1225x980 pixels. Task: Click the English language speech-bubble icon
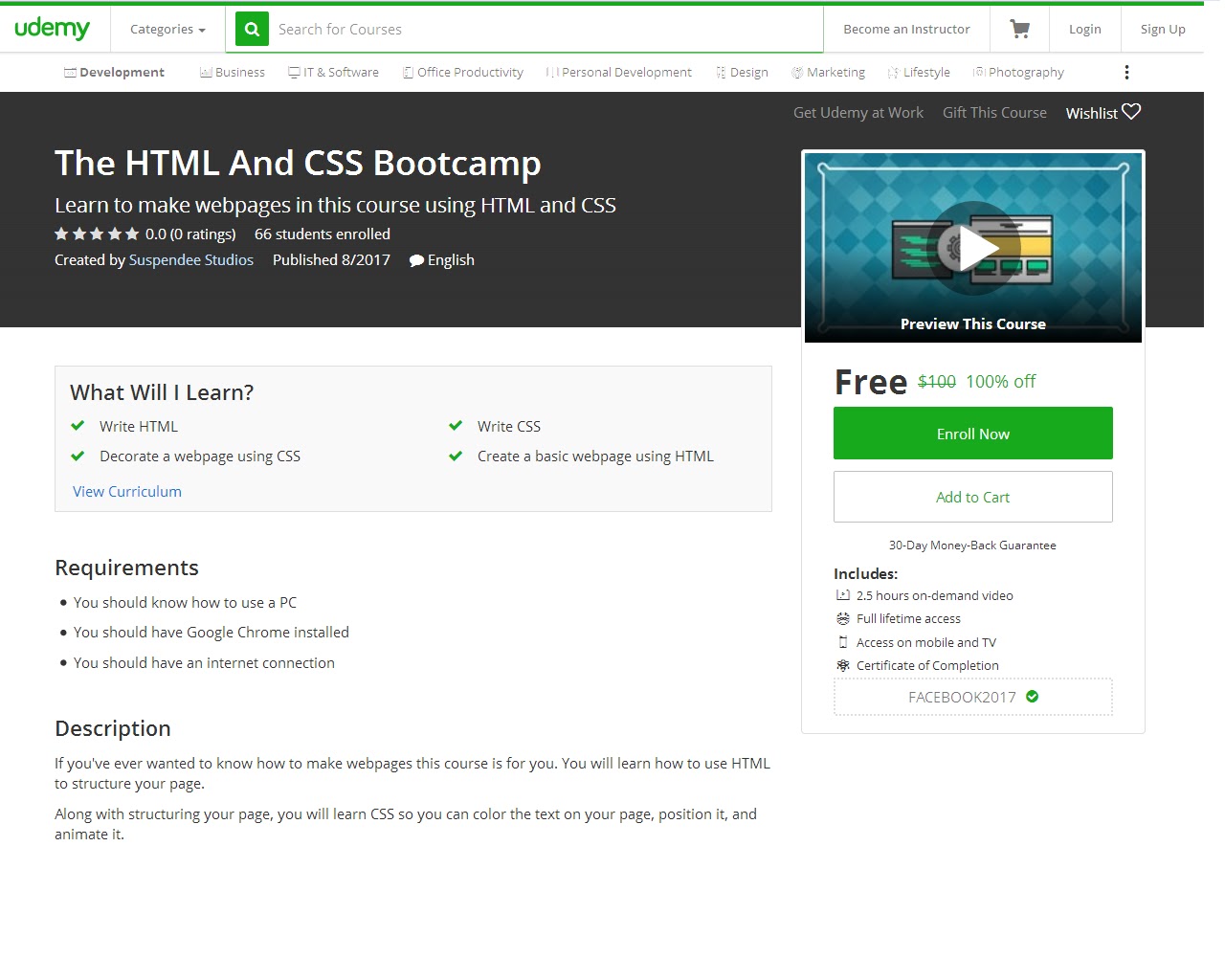point(416,260)
